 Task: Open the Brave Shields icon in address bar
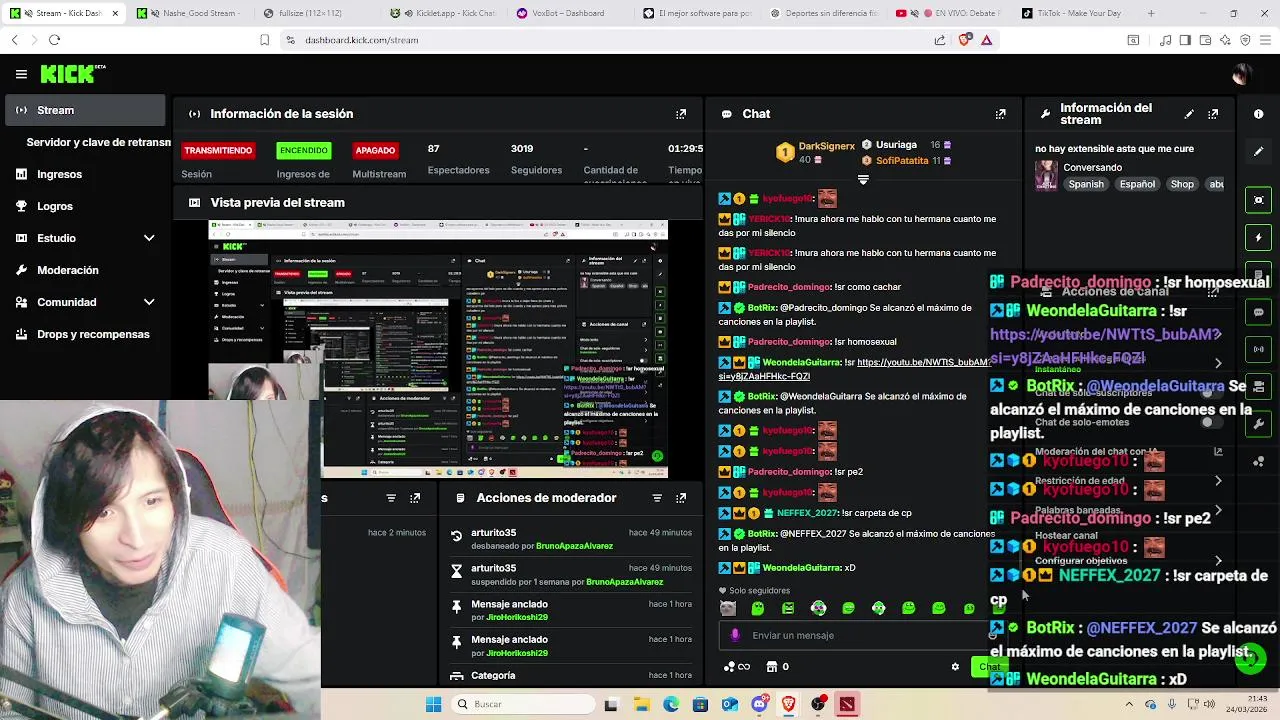964,40
